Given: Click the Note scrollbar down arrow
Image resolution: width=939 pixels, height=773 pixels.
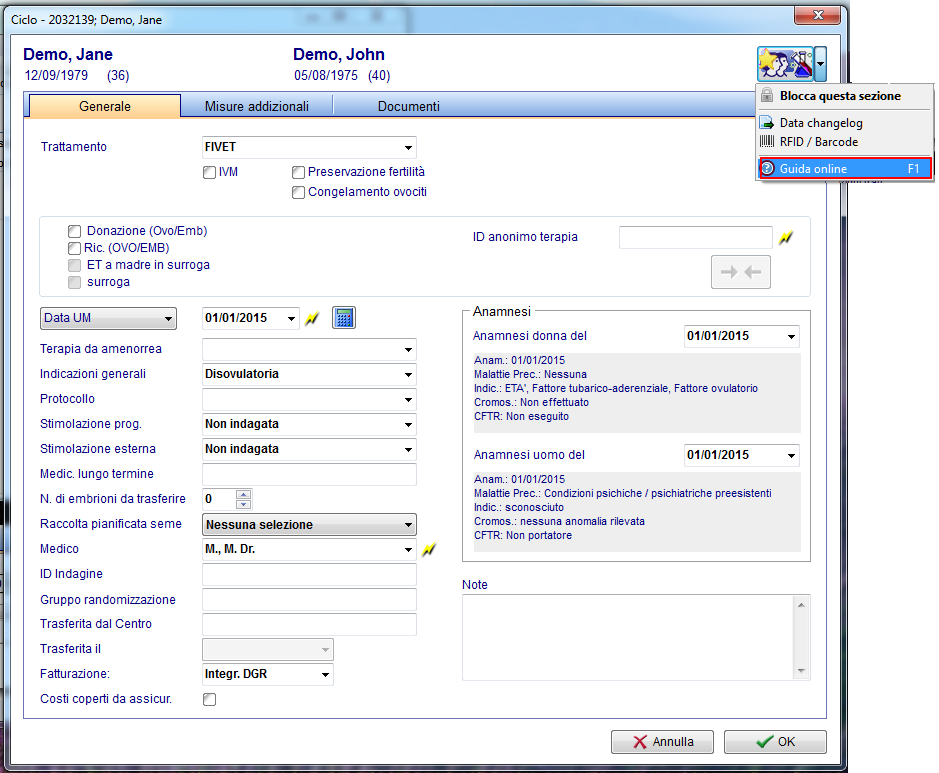Looking at the screenshot, I should [801, 671].
